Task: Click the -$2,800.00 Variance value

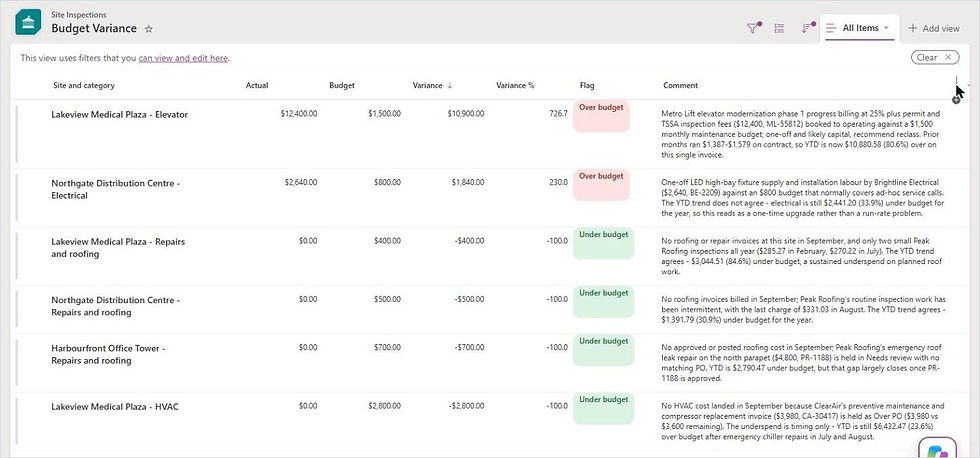Action: (x=466, y=406)
